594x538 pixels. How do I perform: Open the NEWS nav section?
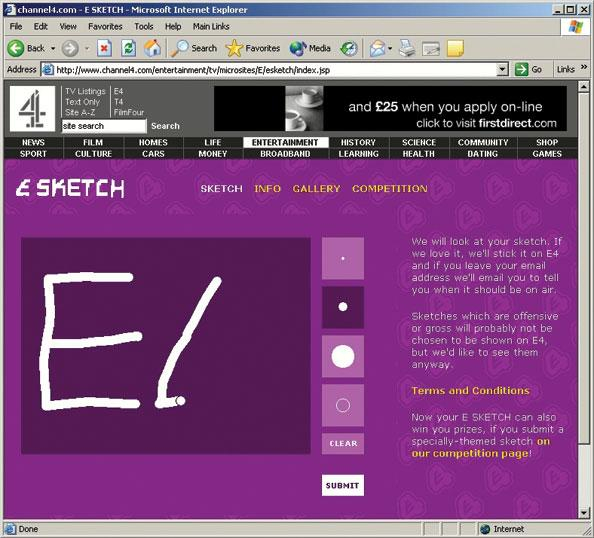[x=33, y=142]
